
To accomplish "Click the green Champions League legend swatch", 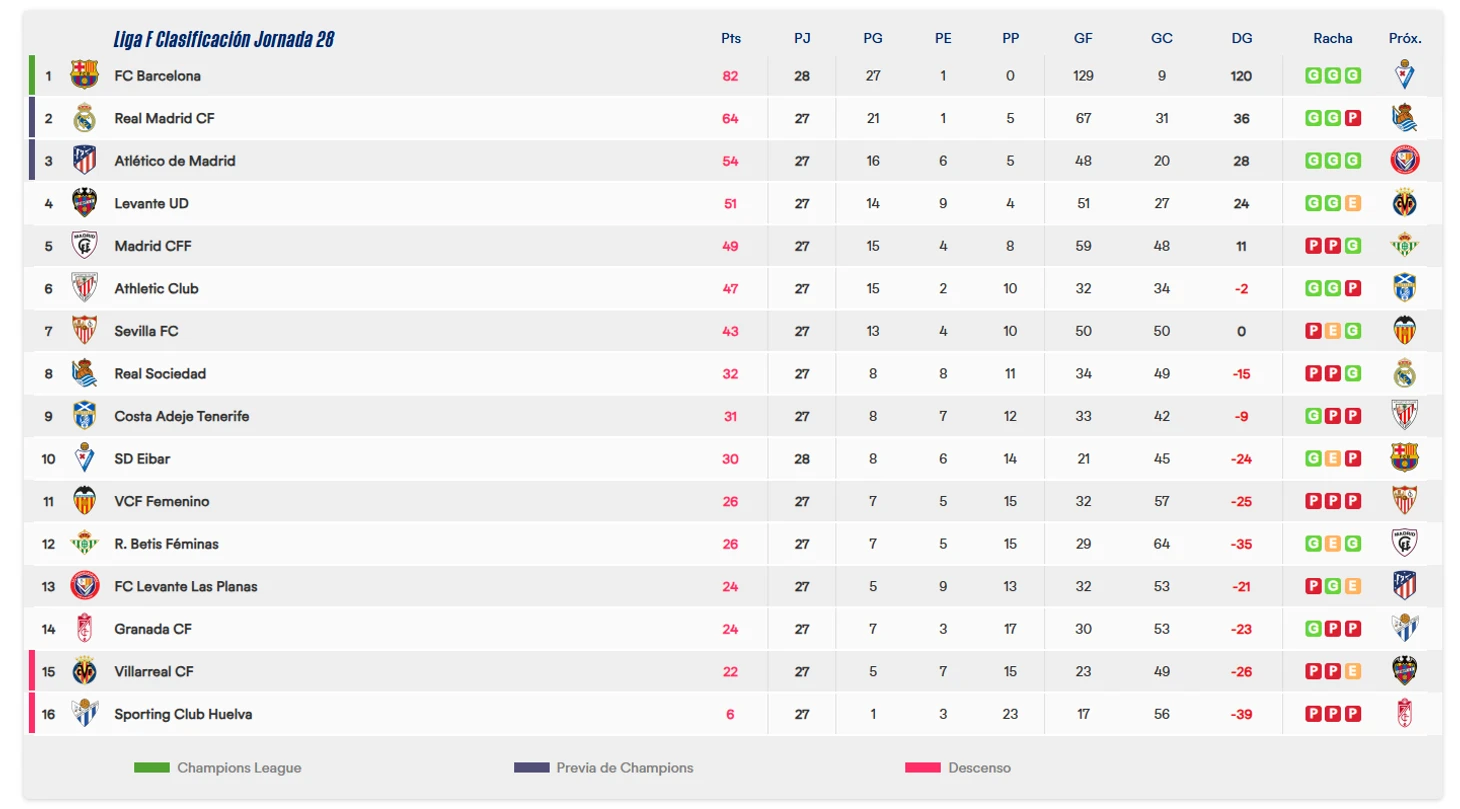I will [152, 768].
